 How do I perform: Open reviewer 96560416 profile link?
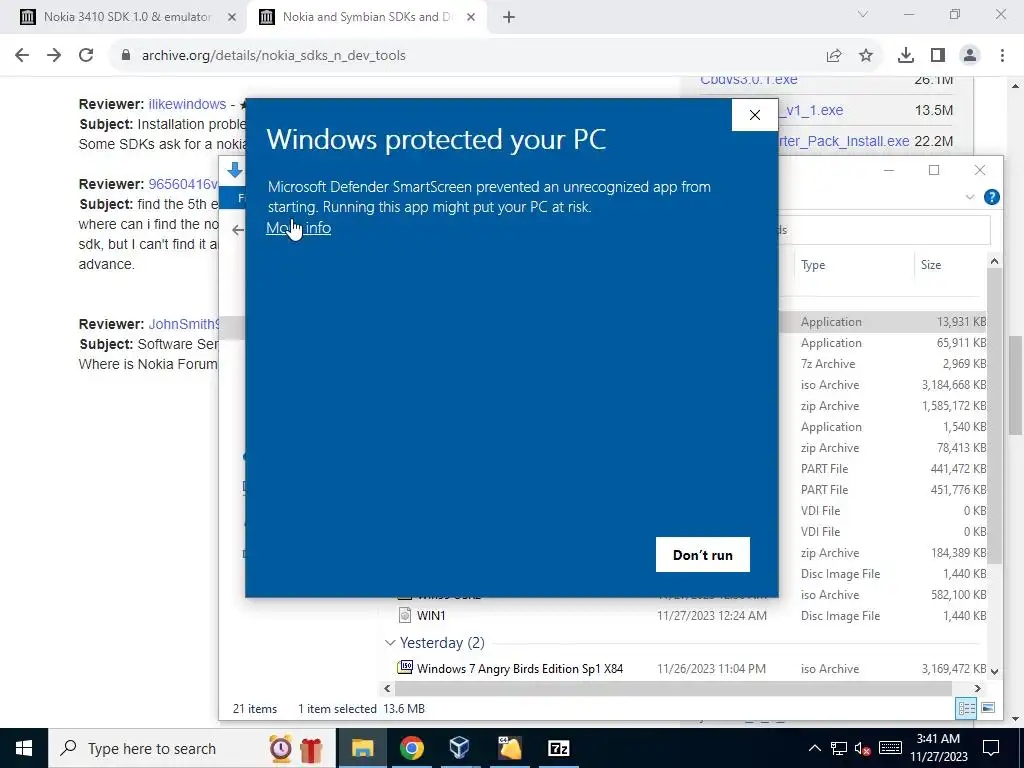pos(183,184)
